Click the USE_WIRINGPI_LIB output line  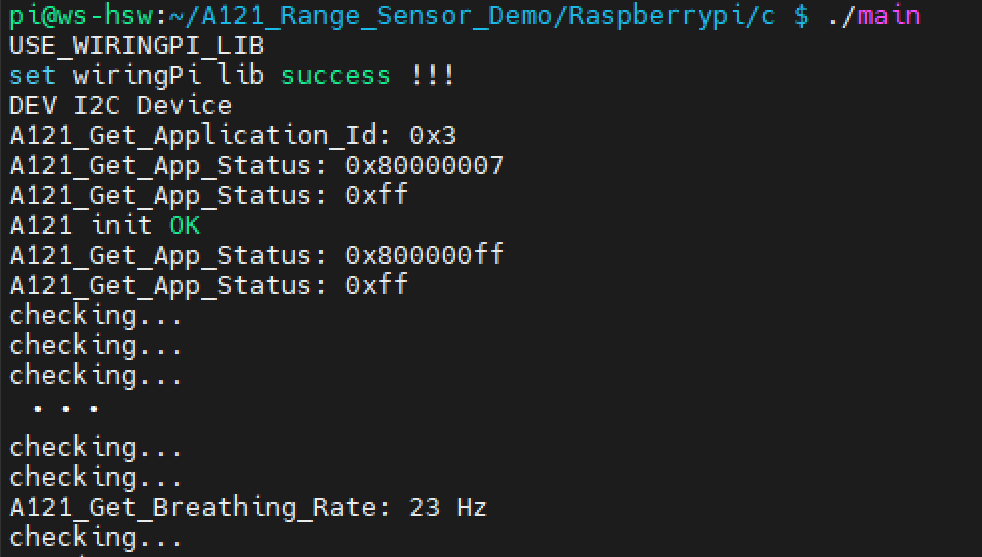(x=137, y=46)
